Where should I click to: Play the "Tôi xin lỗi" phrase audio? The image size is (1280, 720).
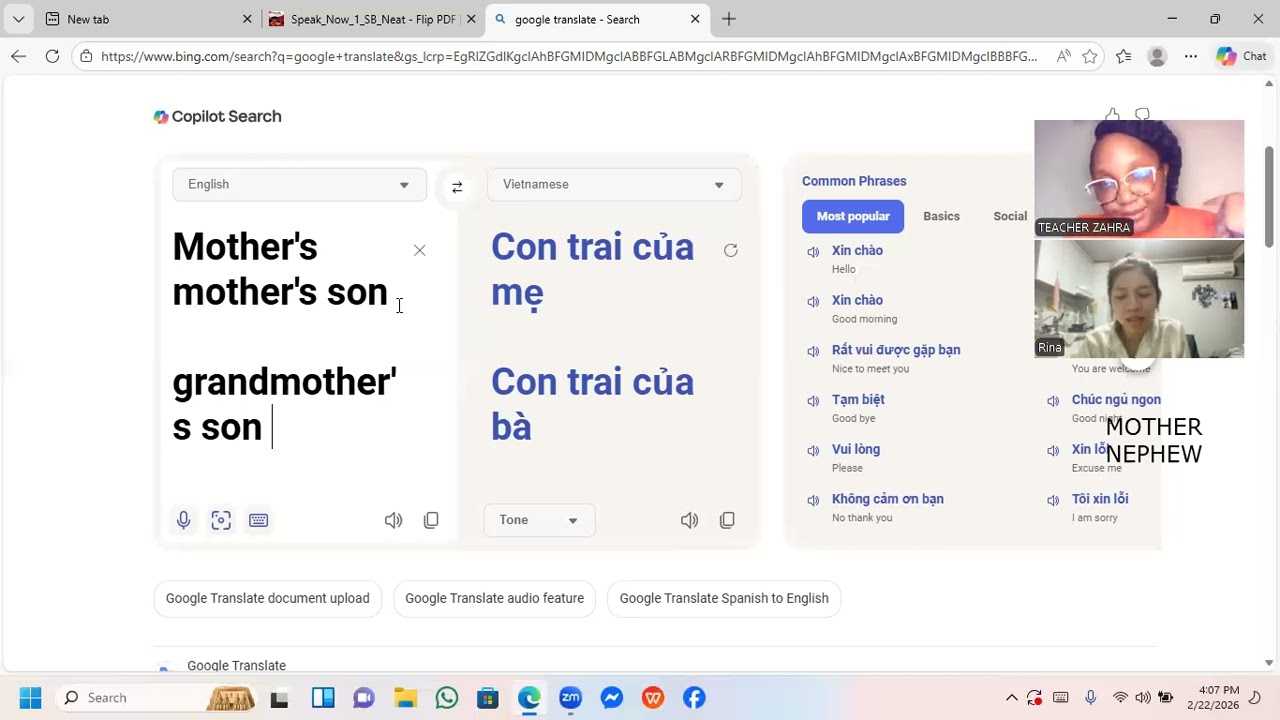[x=1053, y=500]
